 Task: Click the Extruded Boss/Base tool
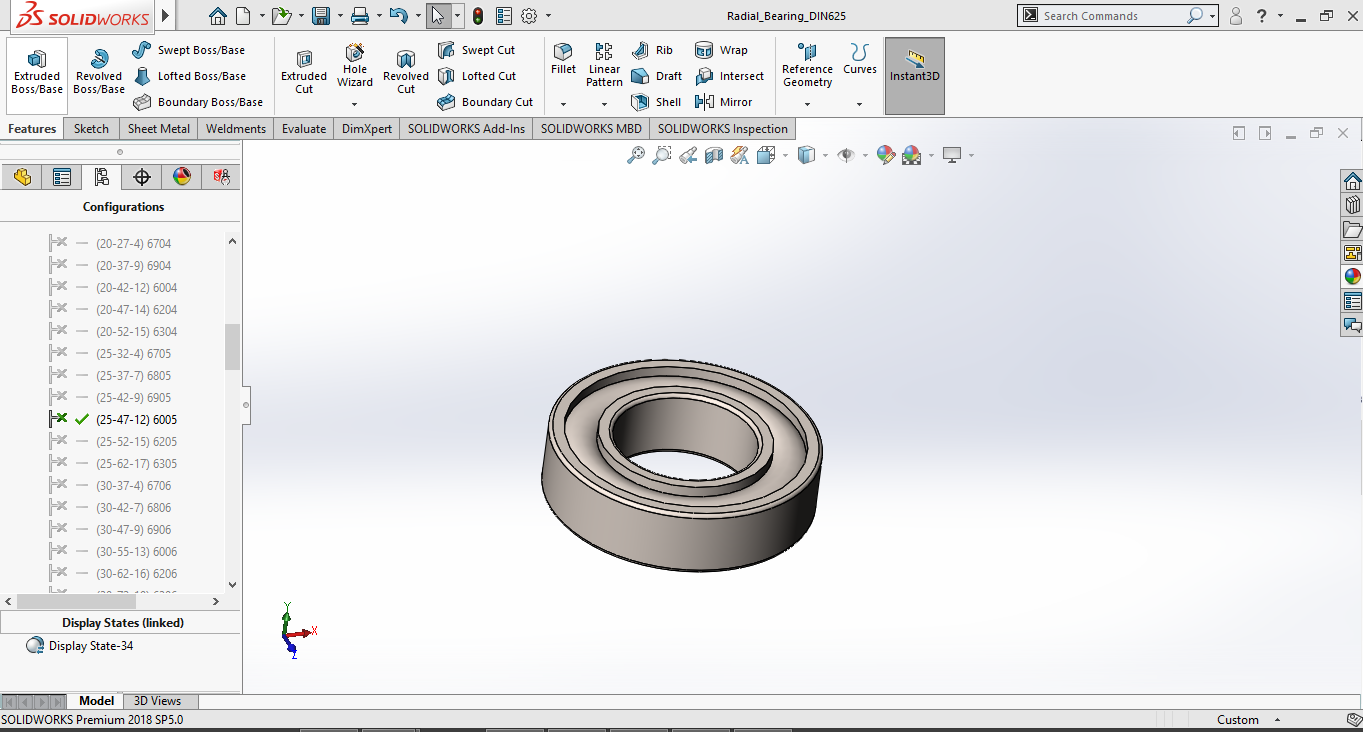[37, 70]
